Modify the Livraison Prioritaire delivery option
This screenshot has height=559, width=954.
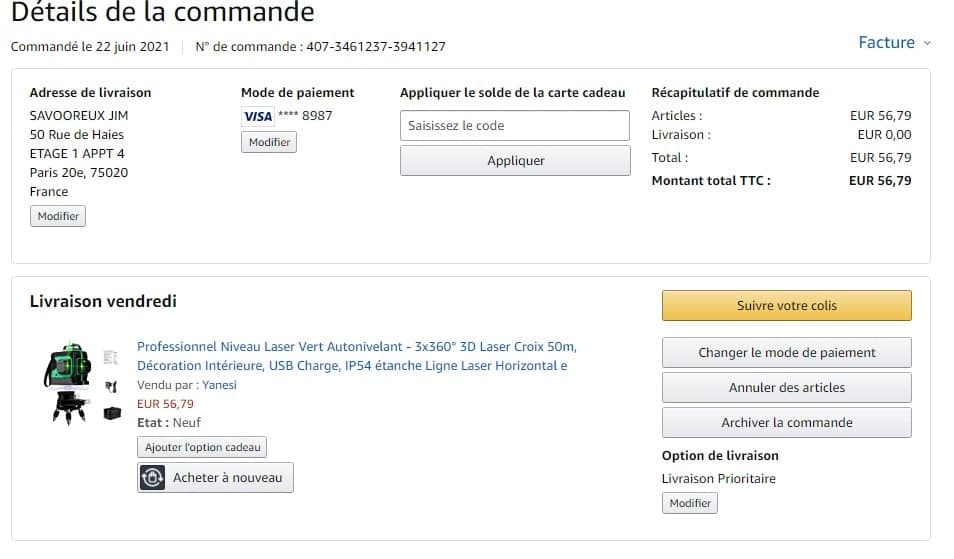(x=689, y=503)
